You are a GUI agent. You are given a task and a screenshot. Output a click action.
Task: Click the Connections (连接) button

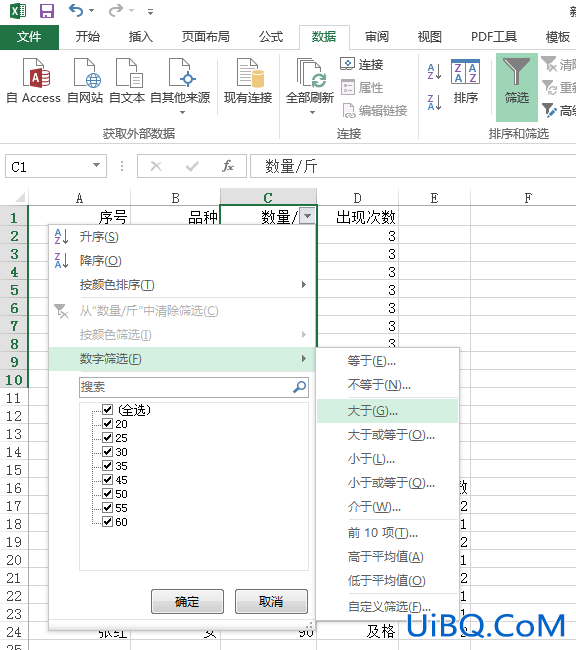[x=362, y=64]
